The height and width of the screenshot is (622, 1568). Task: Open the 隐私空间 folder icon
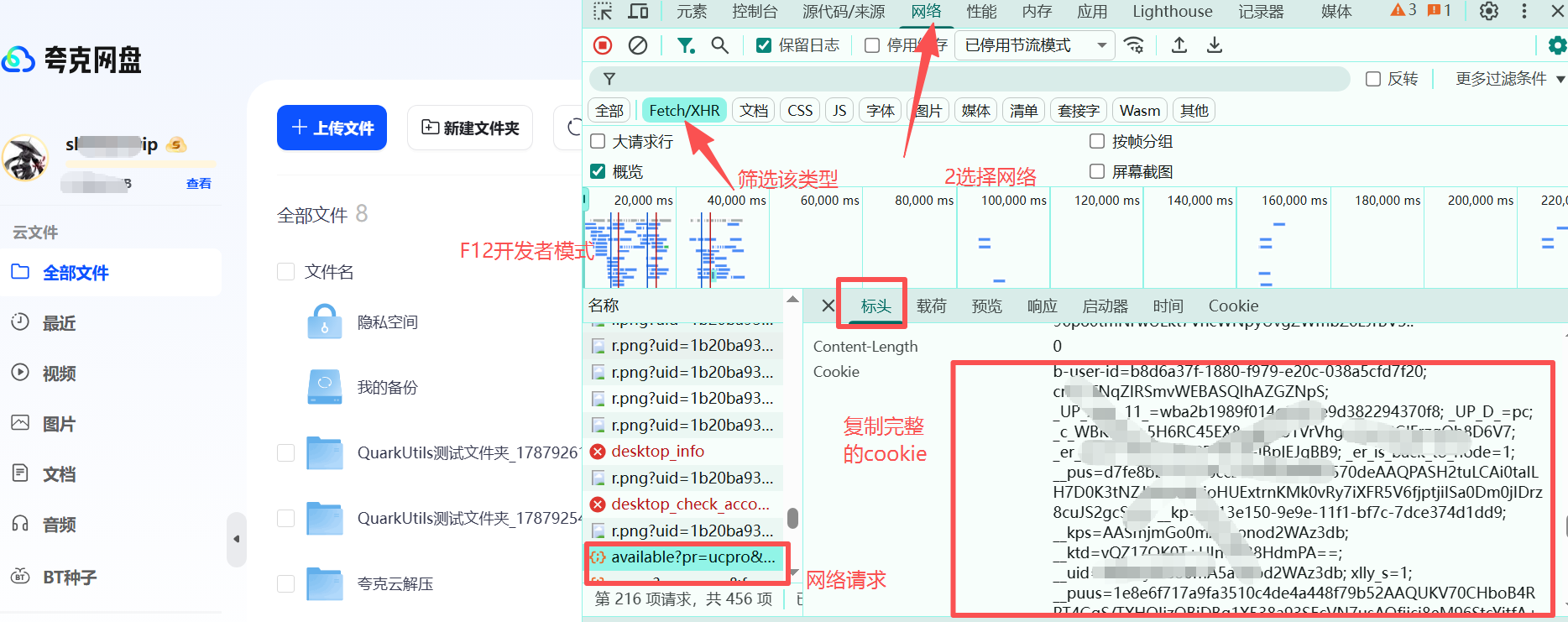point(325,322)
